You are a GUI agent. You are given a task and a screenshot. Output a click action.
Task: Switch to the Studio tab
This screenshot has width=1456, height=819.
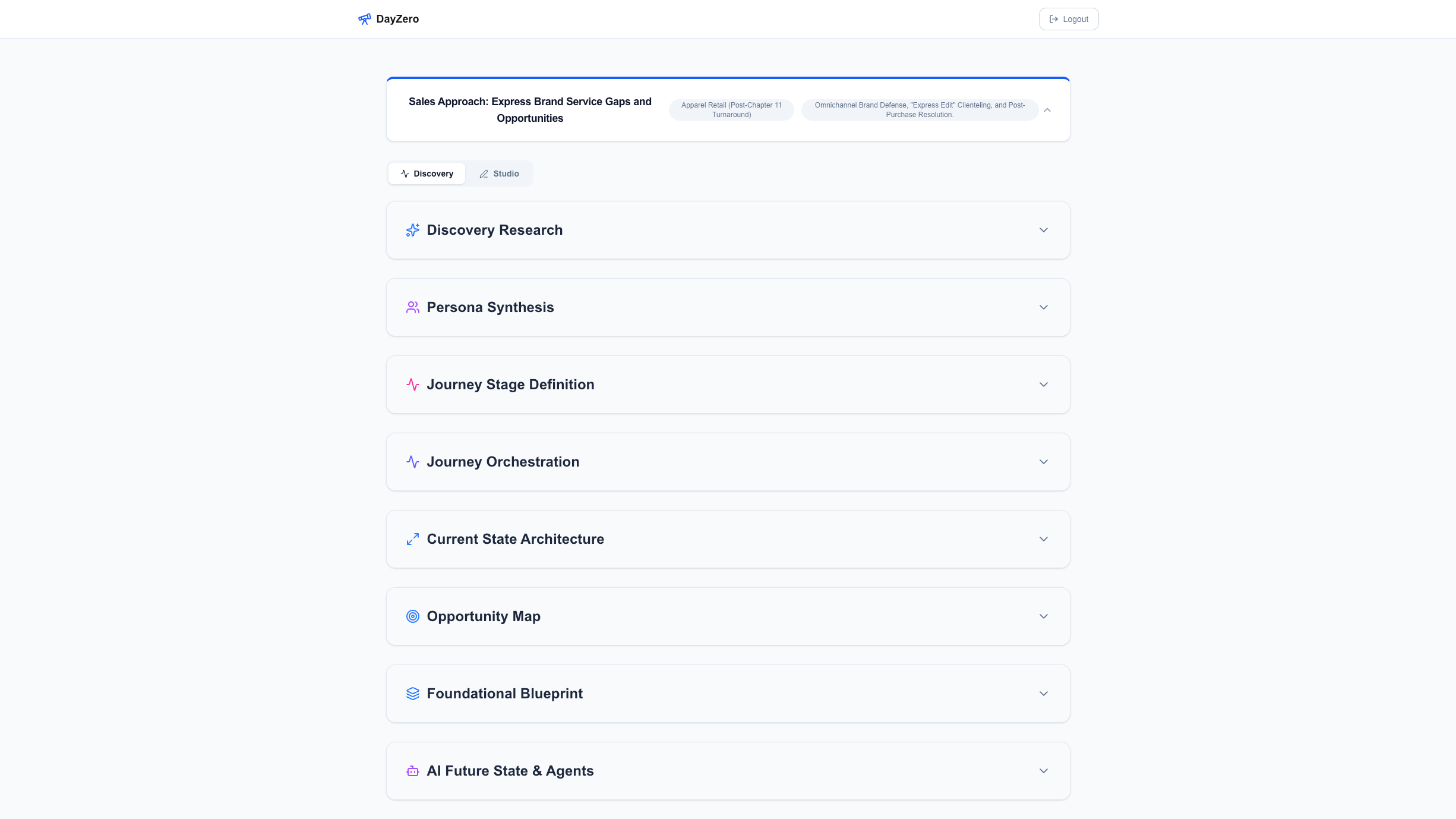pyautogui.click(x=499, y=174)
